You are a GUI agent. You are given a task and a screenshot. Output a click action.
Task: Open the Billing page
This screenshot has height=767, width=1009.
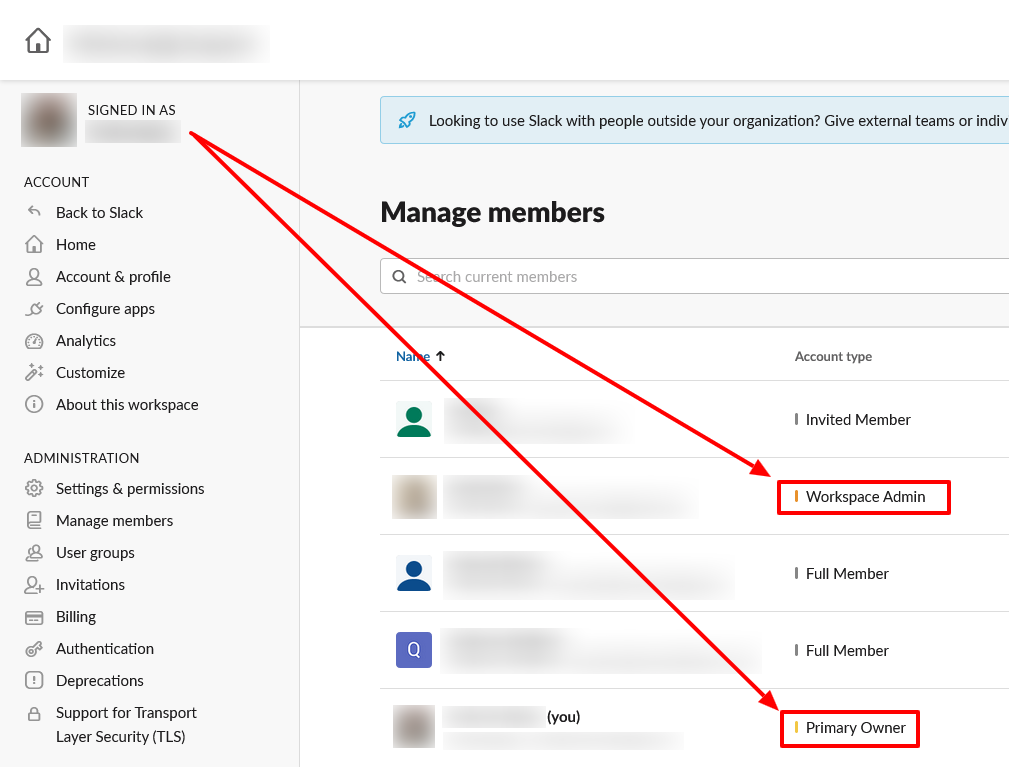coord(76,616)
